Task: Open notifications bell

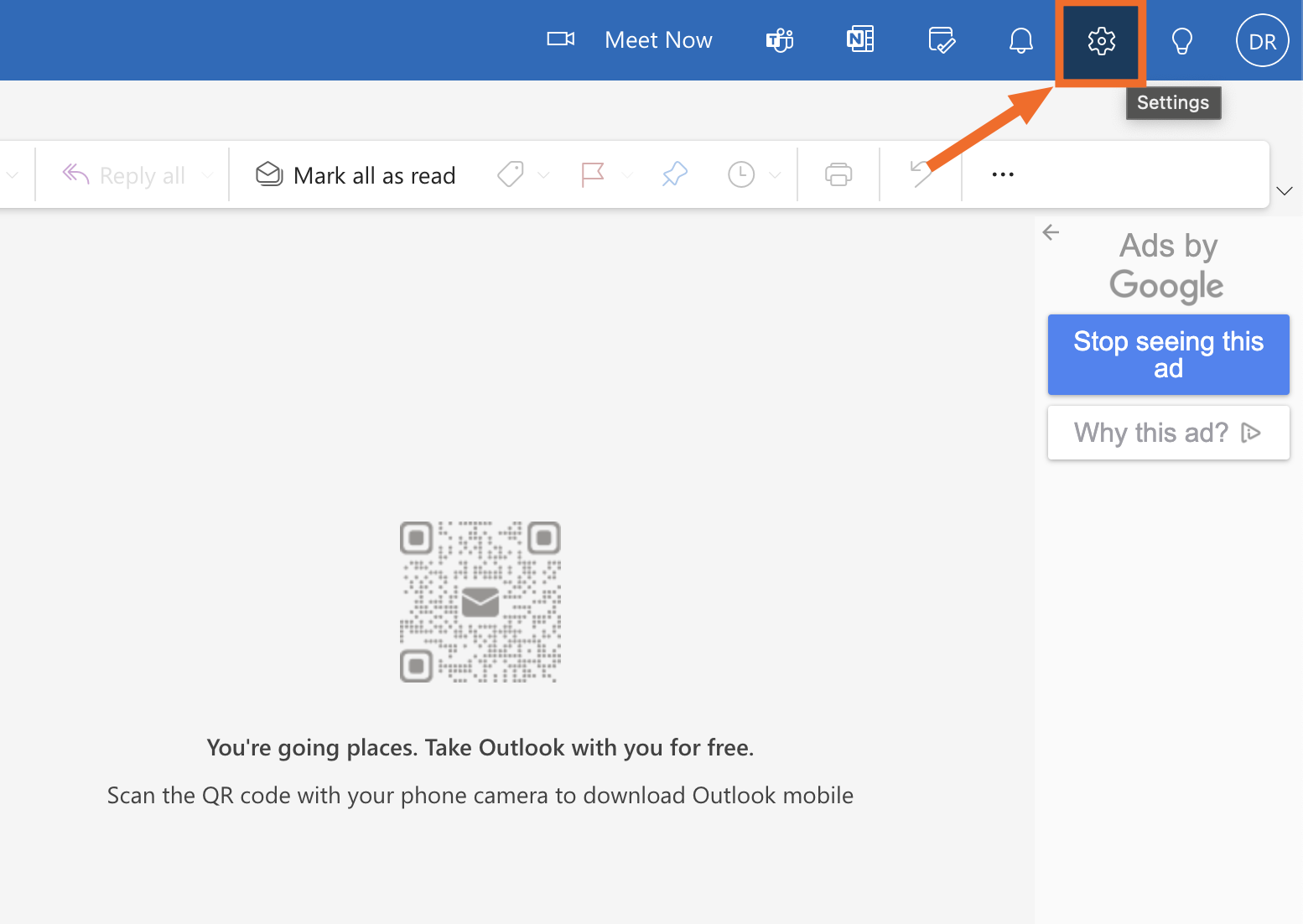Action: pos(1020,40)
